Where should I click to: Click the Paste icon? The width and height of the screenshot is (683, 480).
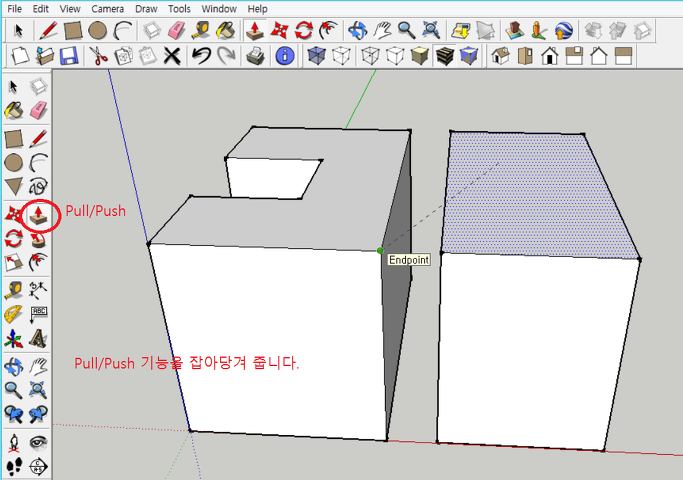click(148, 56)
